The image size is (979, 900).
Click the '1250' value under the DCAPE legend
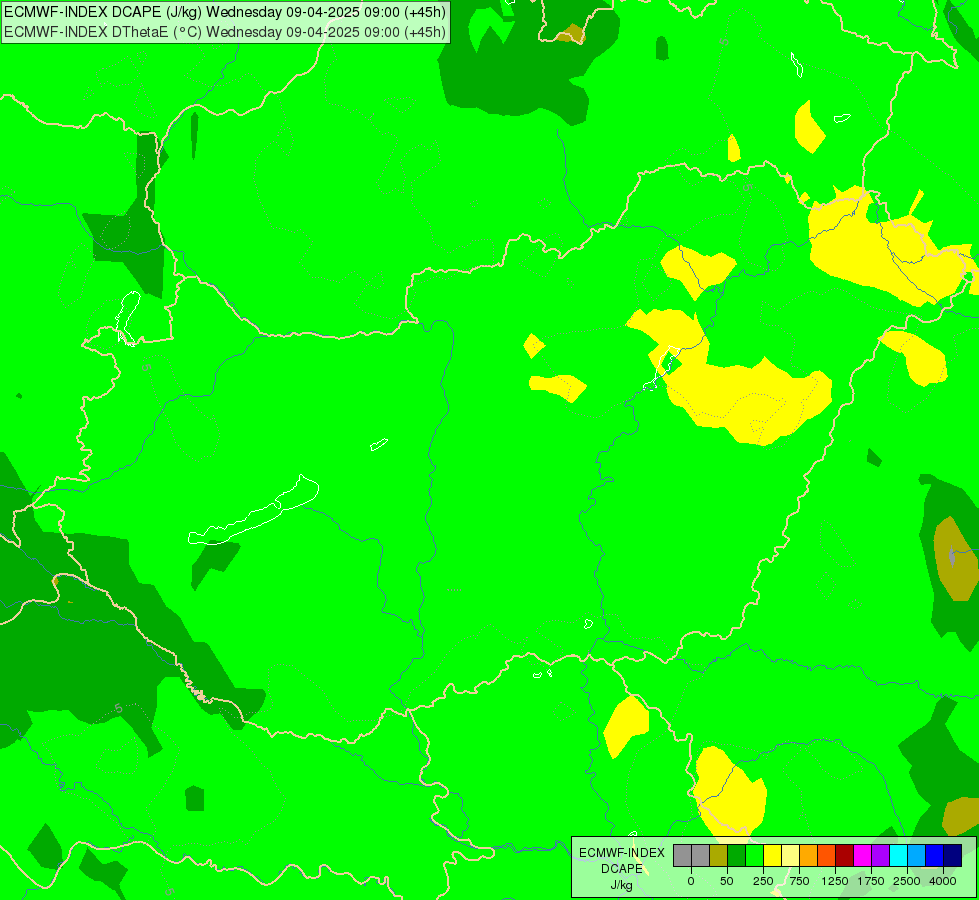coord(835,881)
